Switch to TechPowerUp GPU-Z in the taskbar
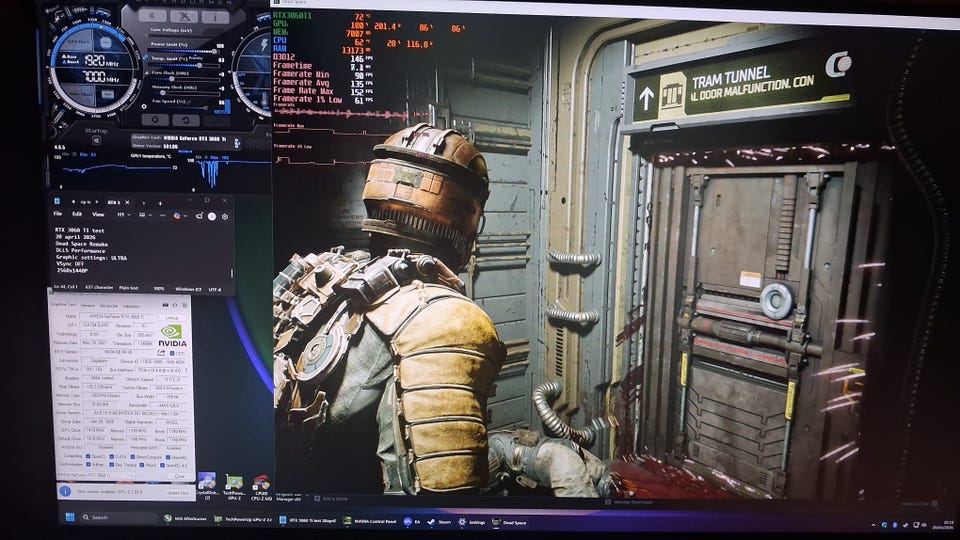This screenshot has width=960, height=540. pyautogui.click(x=243, y=519)
